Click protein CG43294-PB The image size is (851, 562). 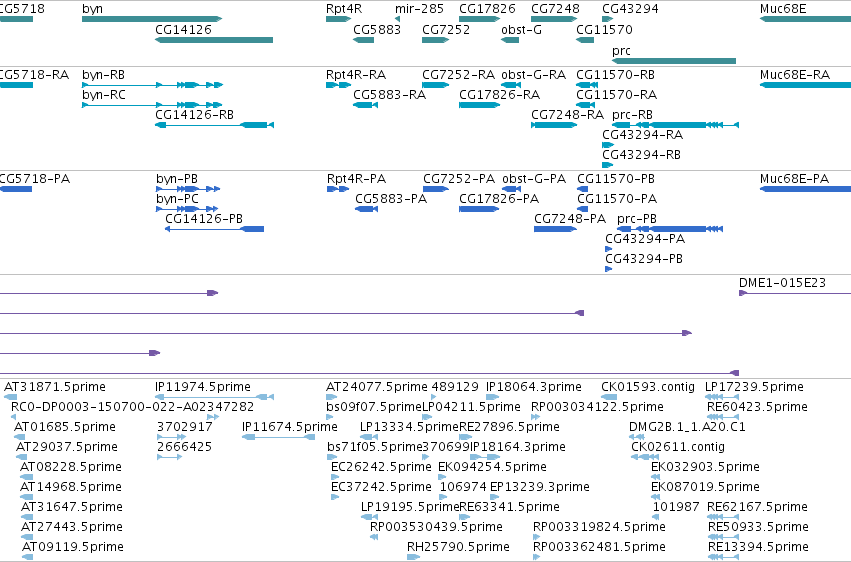tap(608, 269)
